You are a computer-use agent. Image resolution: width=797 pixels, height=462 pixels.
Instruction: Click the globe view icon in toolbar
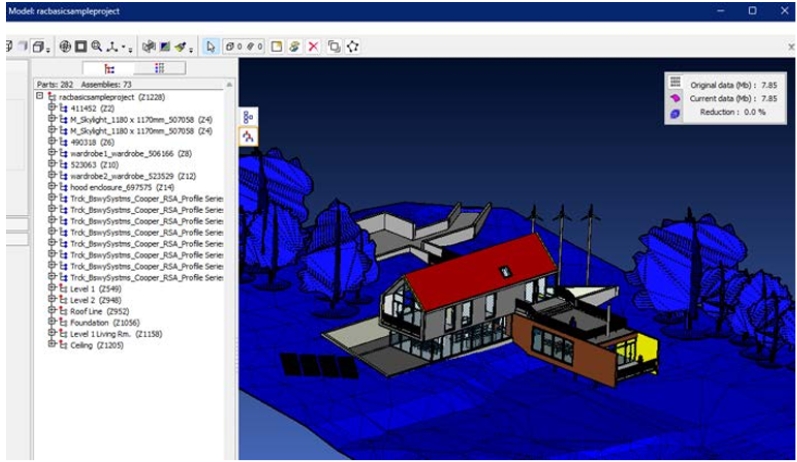(x=65, y=46)
